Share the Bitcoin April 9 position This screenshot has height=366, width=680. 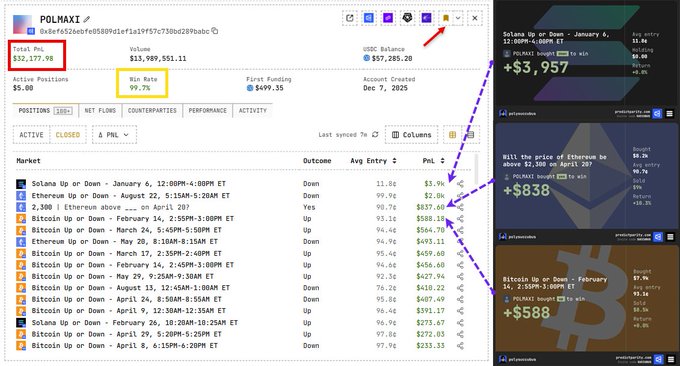460,311
